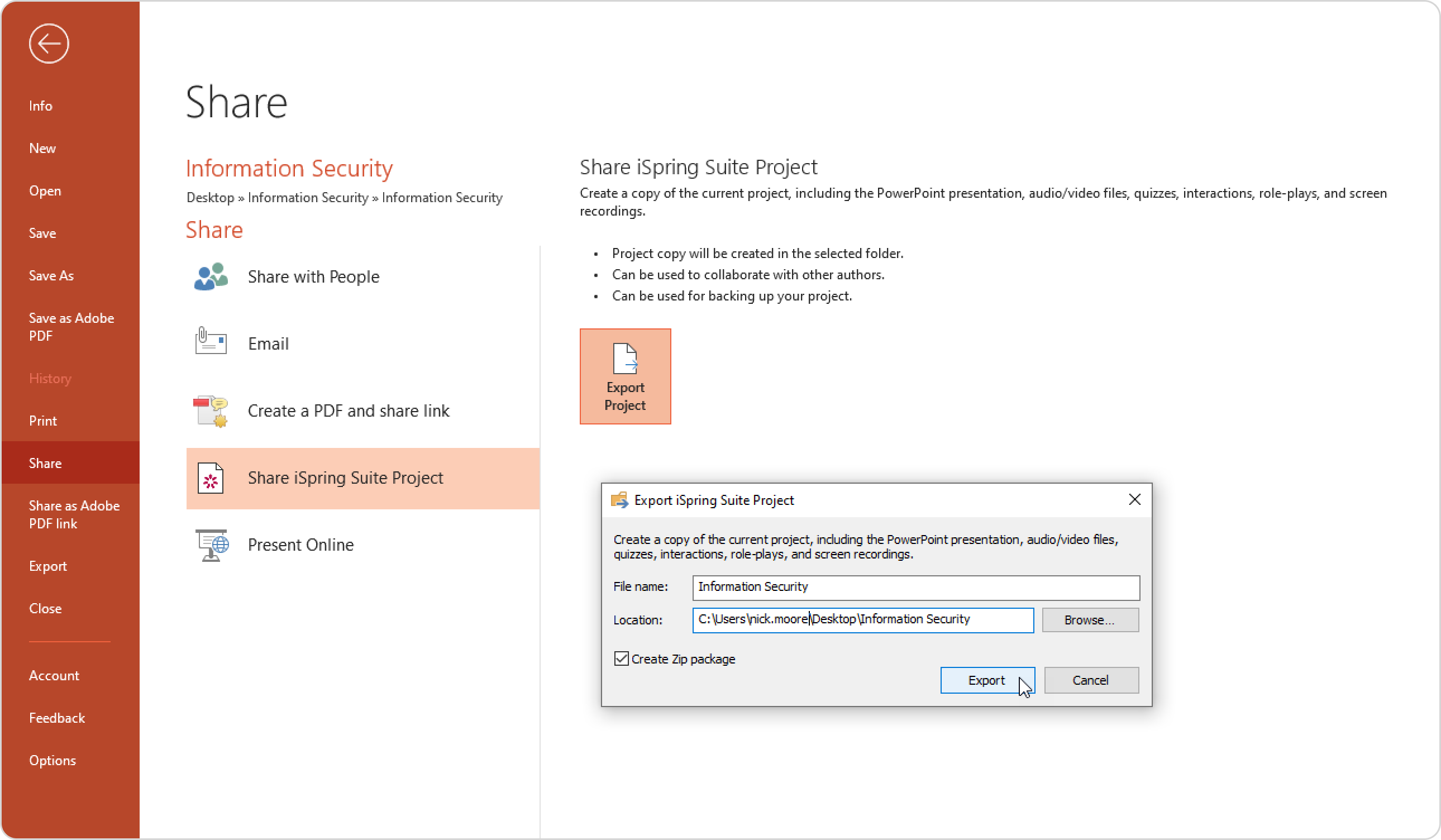Click the Cancel button in the dialog
This screenshot has width=1441, height=840.
[x=1091, y=680]
